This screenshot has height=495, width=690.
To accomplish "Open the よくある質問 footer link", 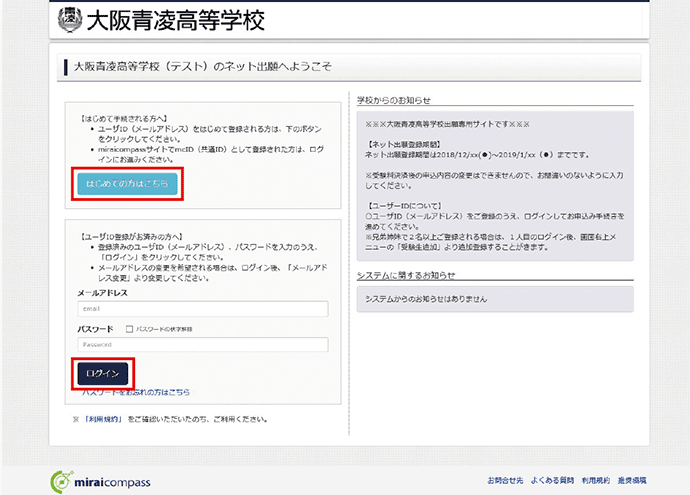I will (552, 480).
